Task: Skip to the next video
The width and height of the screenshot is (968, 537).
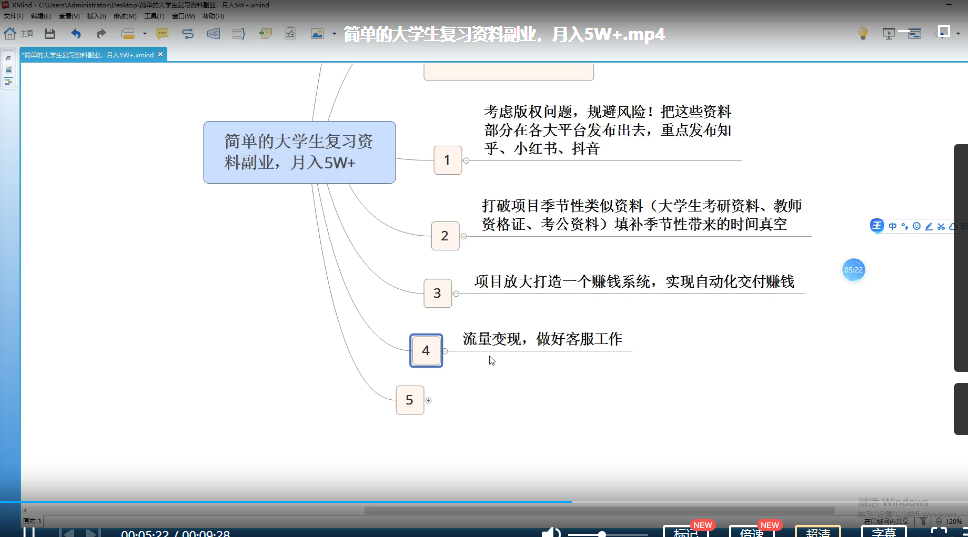Action: click(92, 533)
